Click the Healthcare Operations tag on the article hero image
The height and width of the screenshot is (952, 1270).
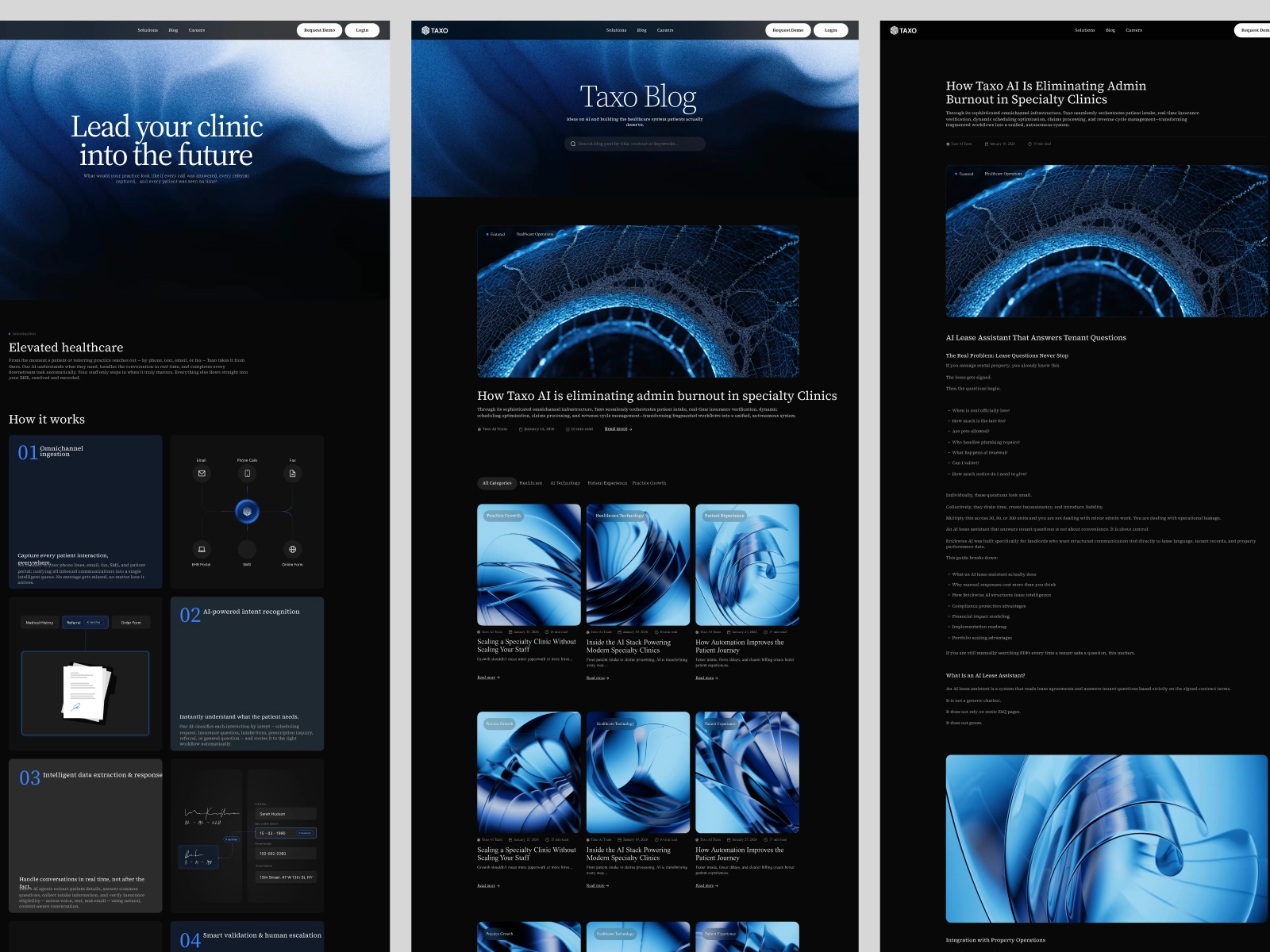pyautogui.click(x=1003, y=174)
